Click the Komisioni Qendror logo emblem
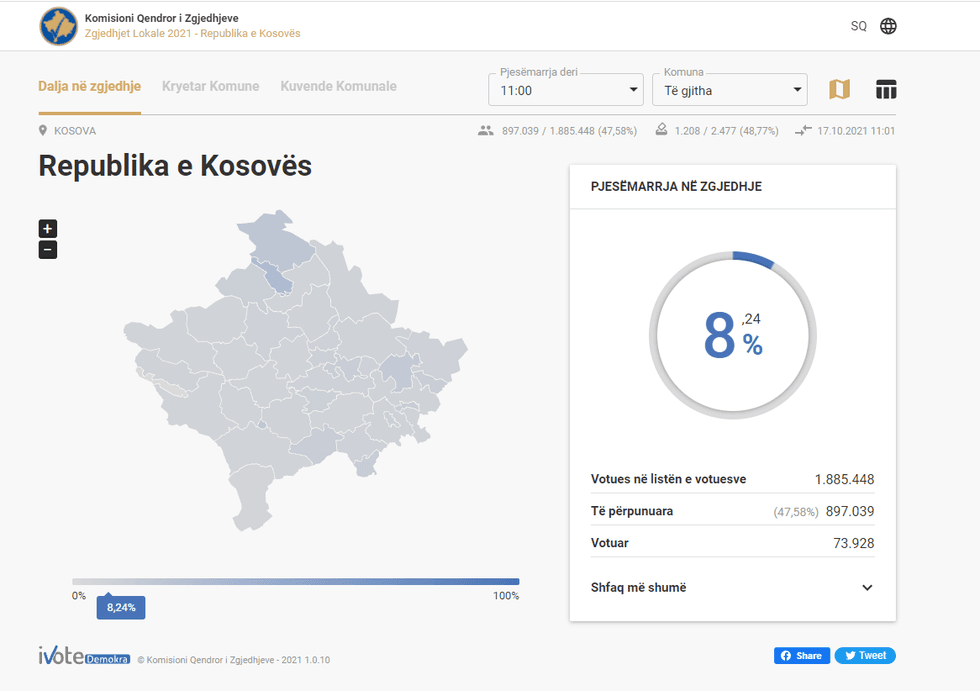The image size is (980, 691). pos(58,26)
